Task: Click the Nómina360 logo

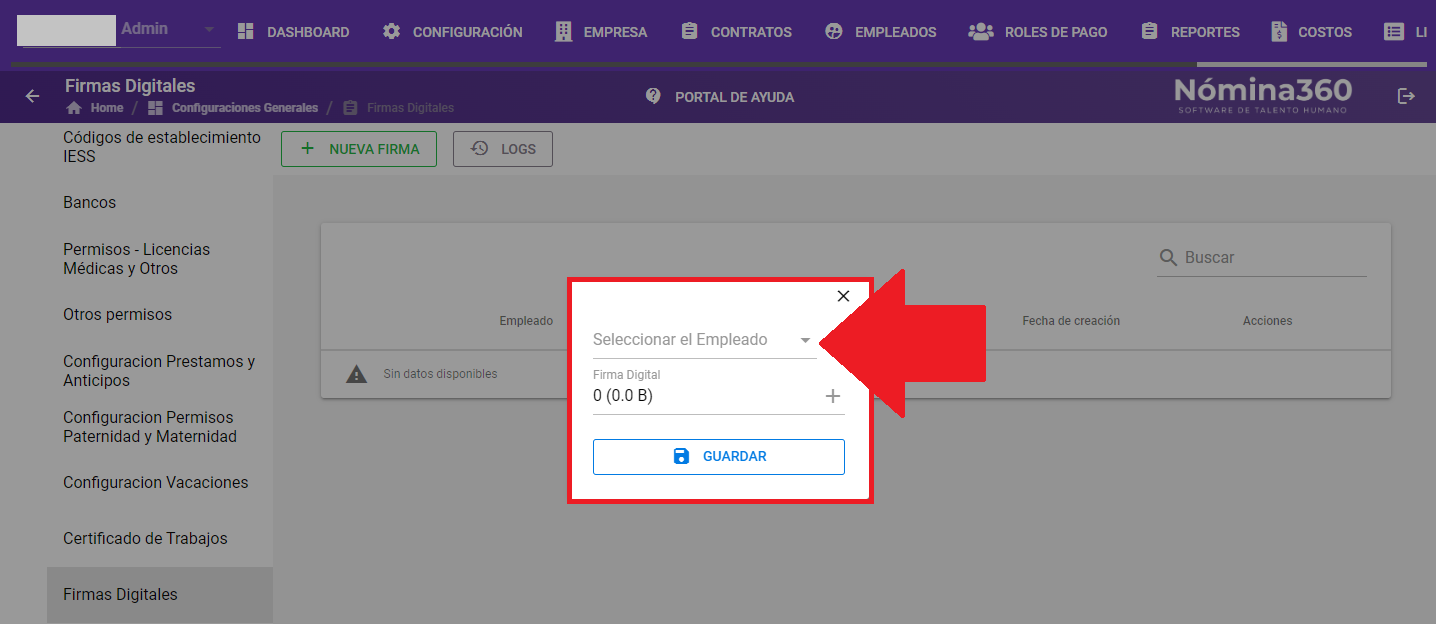Action: click(1263, 95)
